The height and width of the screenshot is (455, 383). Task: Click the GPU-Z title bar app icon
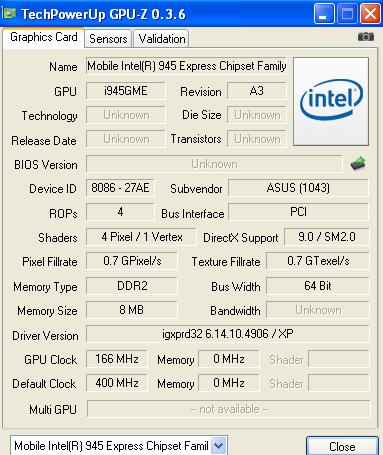coord(9,14)
